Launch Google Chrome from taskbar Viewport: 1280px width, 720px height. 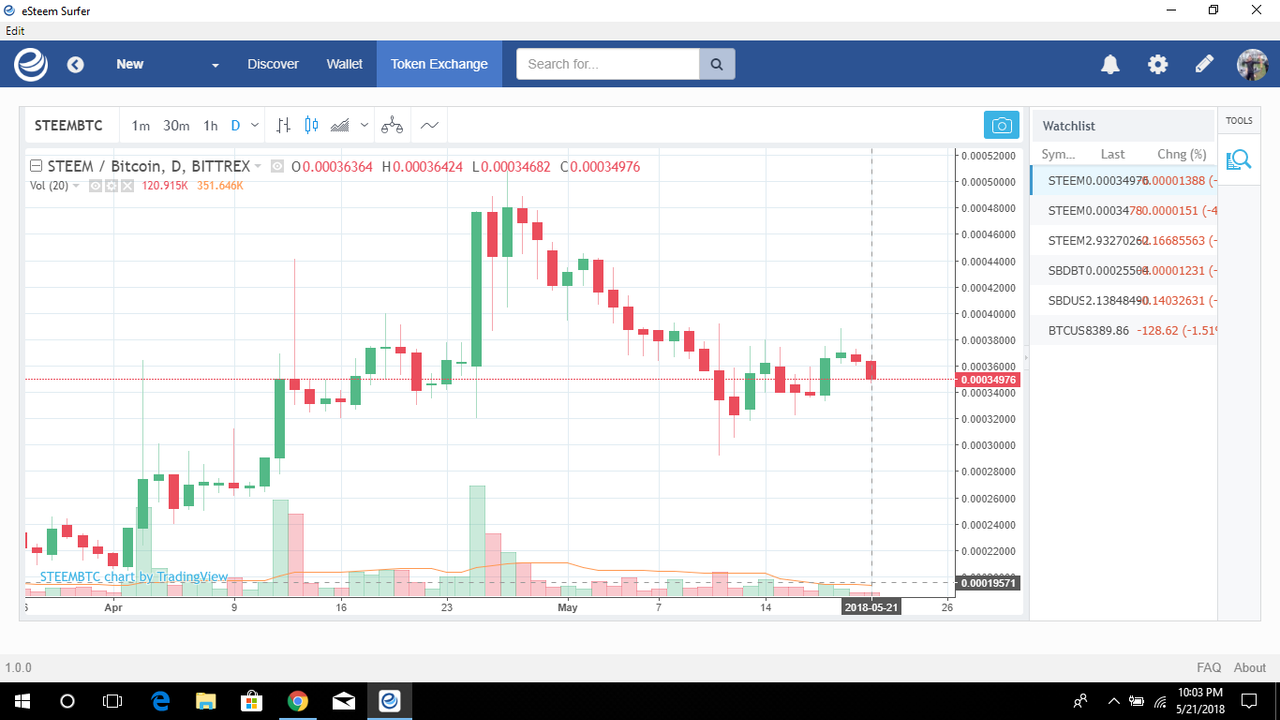[x=297, y=701]
